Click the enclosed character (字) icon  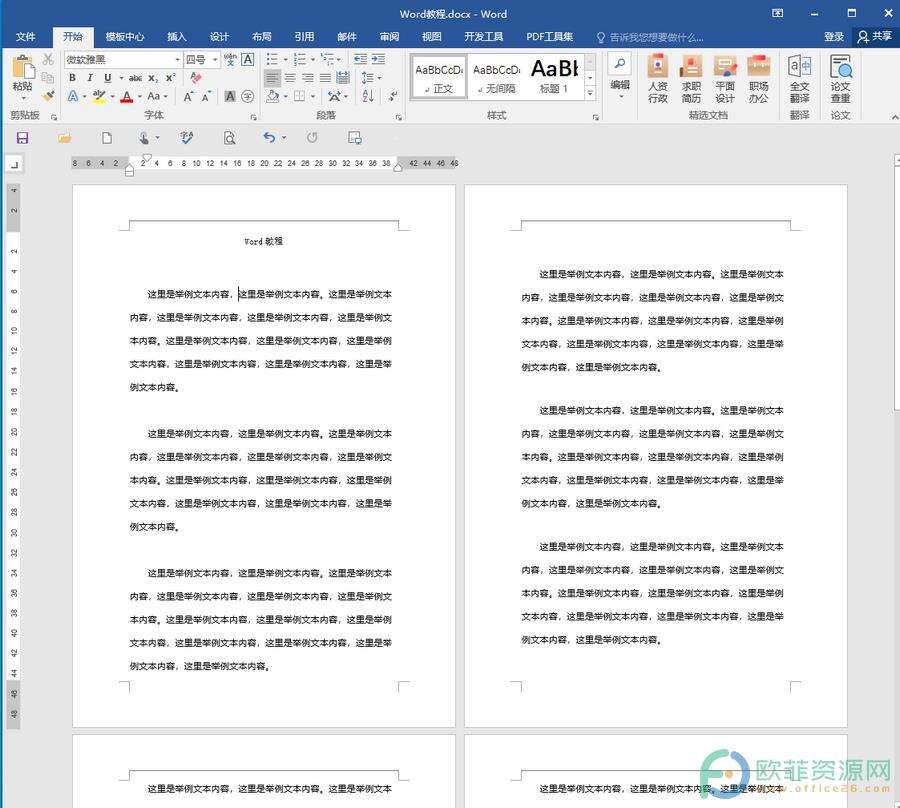coord(247,96)
